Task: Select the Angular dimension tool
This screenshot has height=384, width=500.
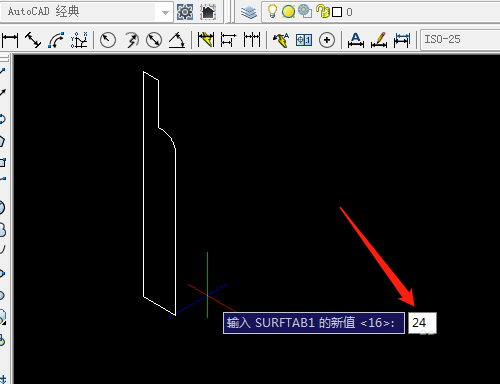Action: [177, 40]
